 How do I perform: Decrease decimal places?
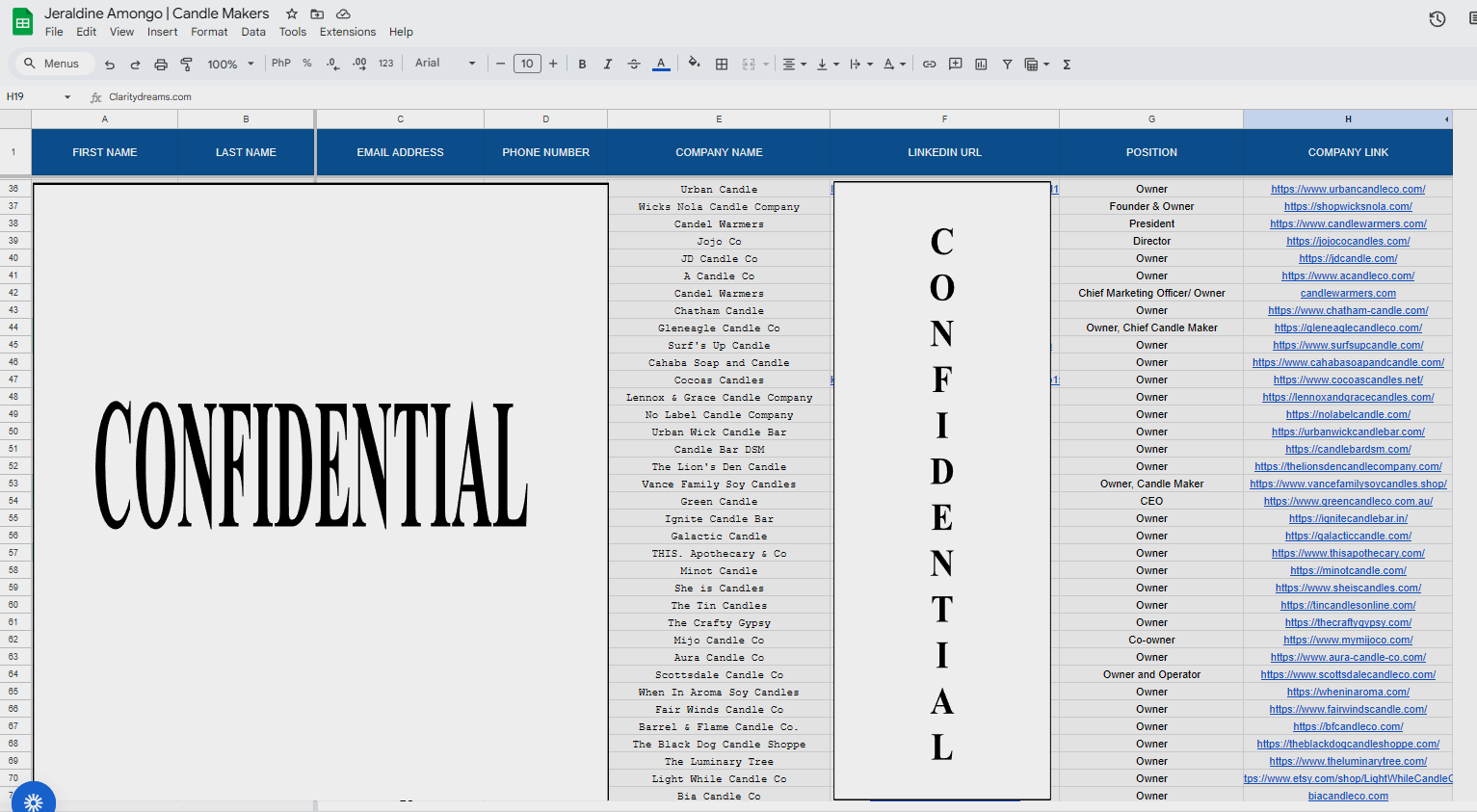click(x=332, y=64)
